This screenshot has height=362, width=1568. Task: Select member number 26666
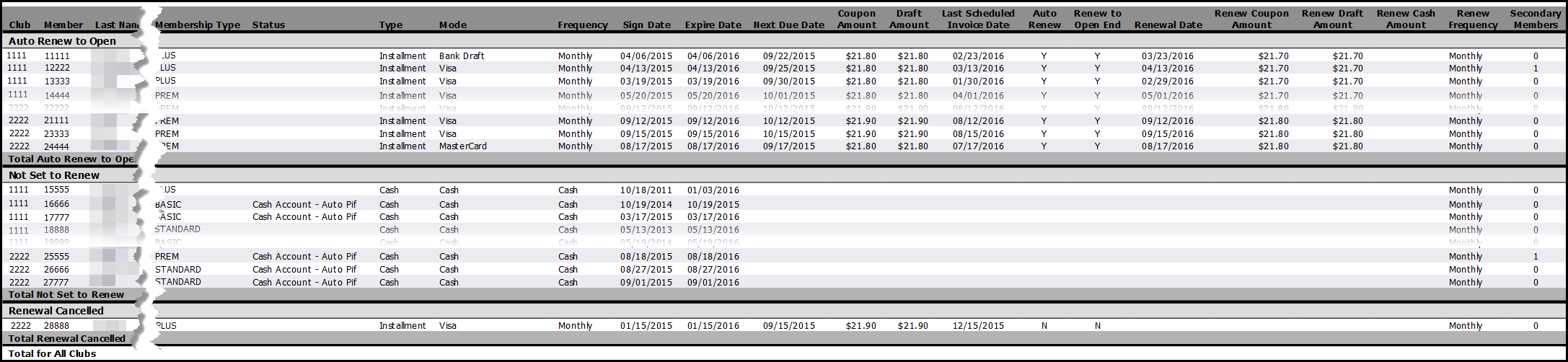[x=57, y=270]
